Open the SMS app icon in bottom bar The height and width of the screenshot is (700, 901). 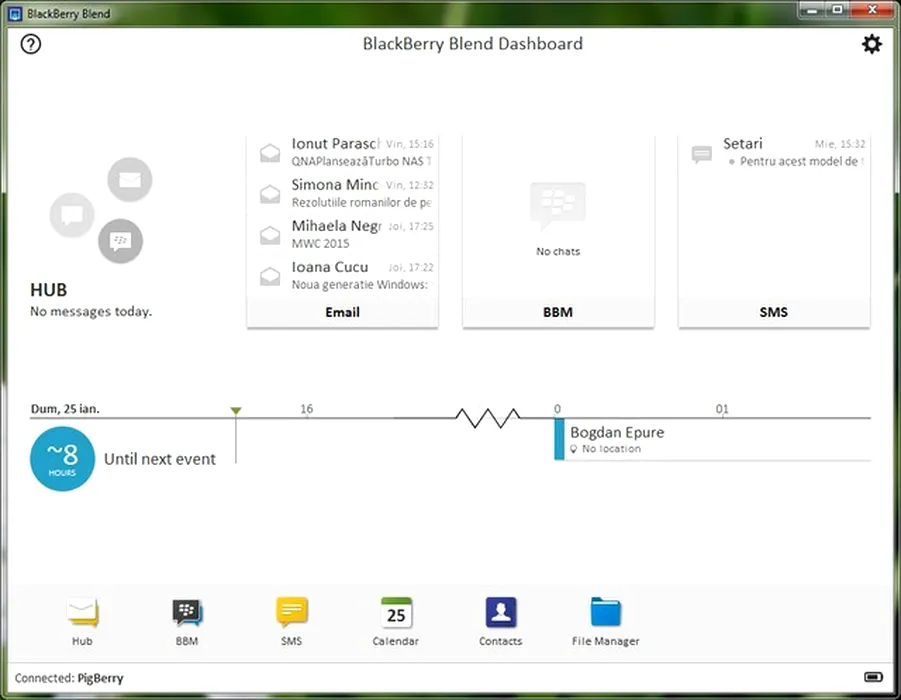pyautogui.click(x=291, y=612)
